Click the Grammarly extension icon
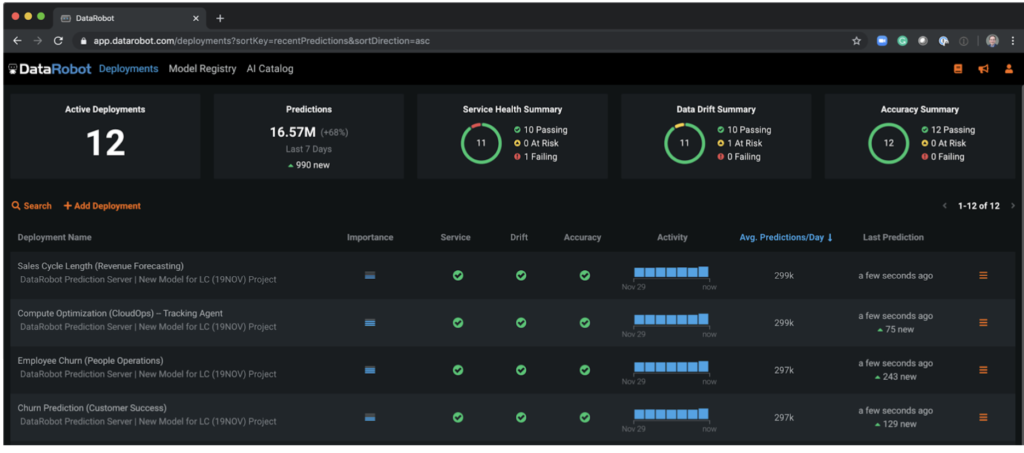 click(902, 40)
